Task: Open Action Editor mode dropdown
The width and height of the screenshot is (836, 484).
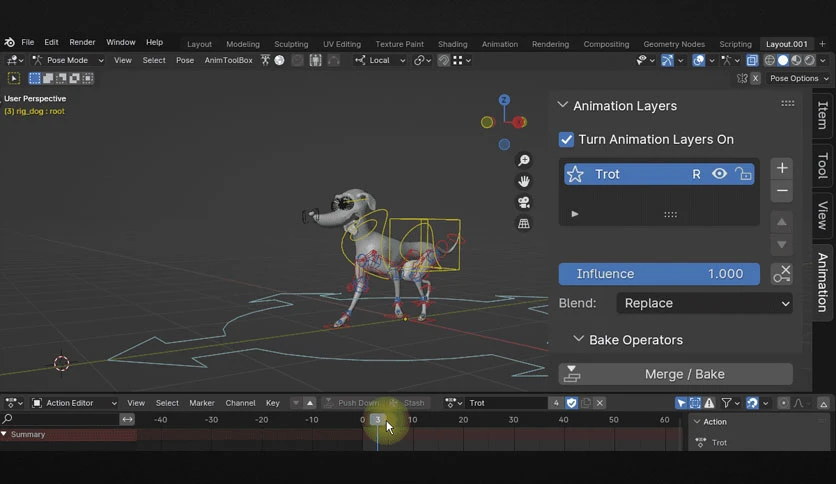Action: 74,403
